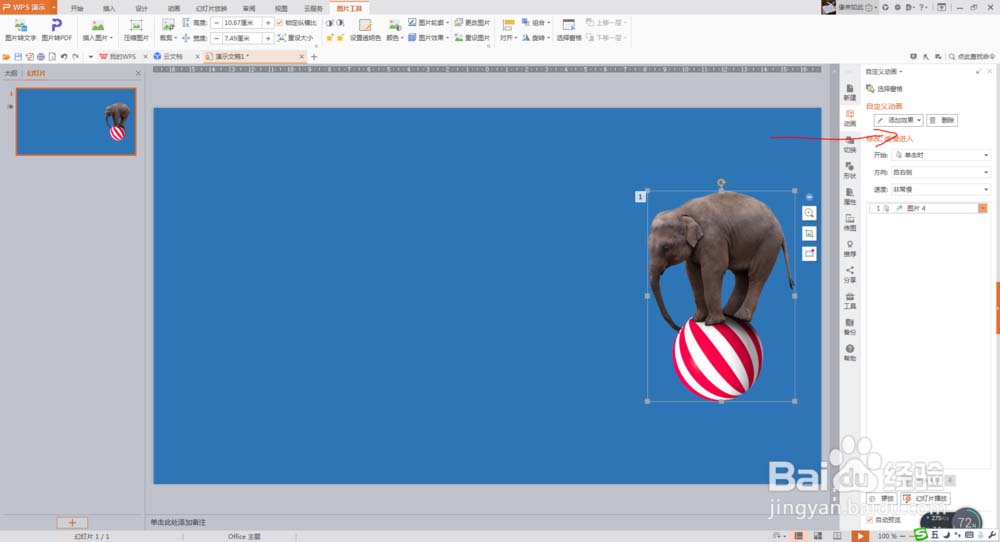Open the 图片效果 picture effects dropdown
The width and height of the screenshot is (1000, 542).
click(x=429, y=38)
